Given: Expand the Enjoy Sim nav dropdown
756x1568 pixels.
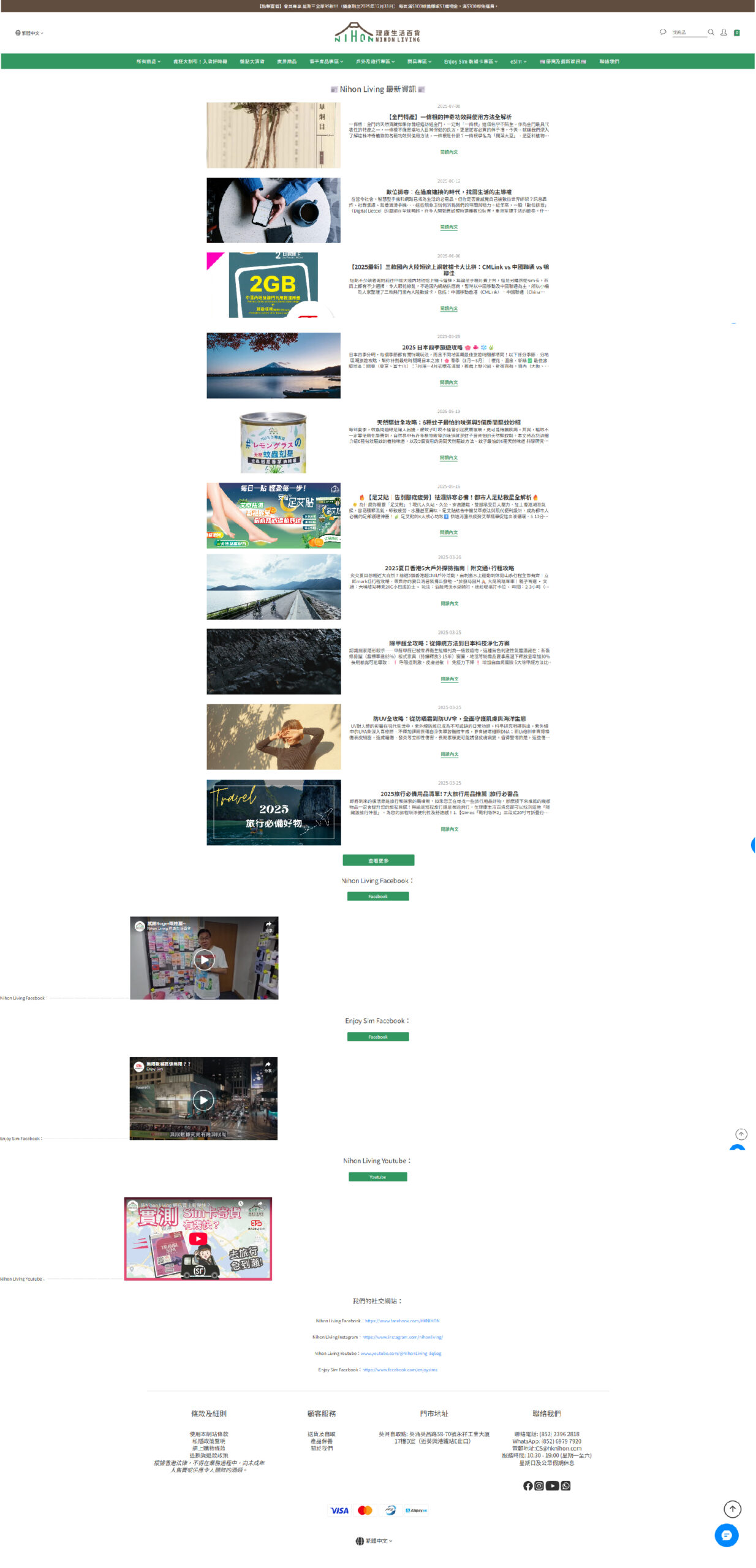Looking at the screenshot, I should tap(471, 61).
